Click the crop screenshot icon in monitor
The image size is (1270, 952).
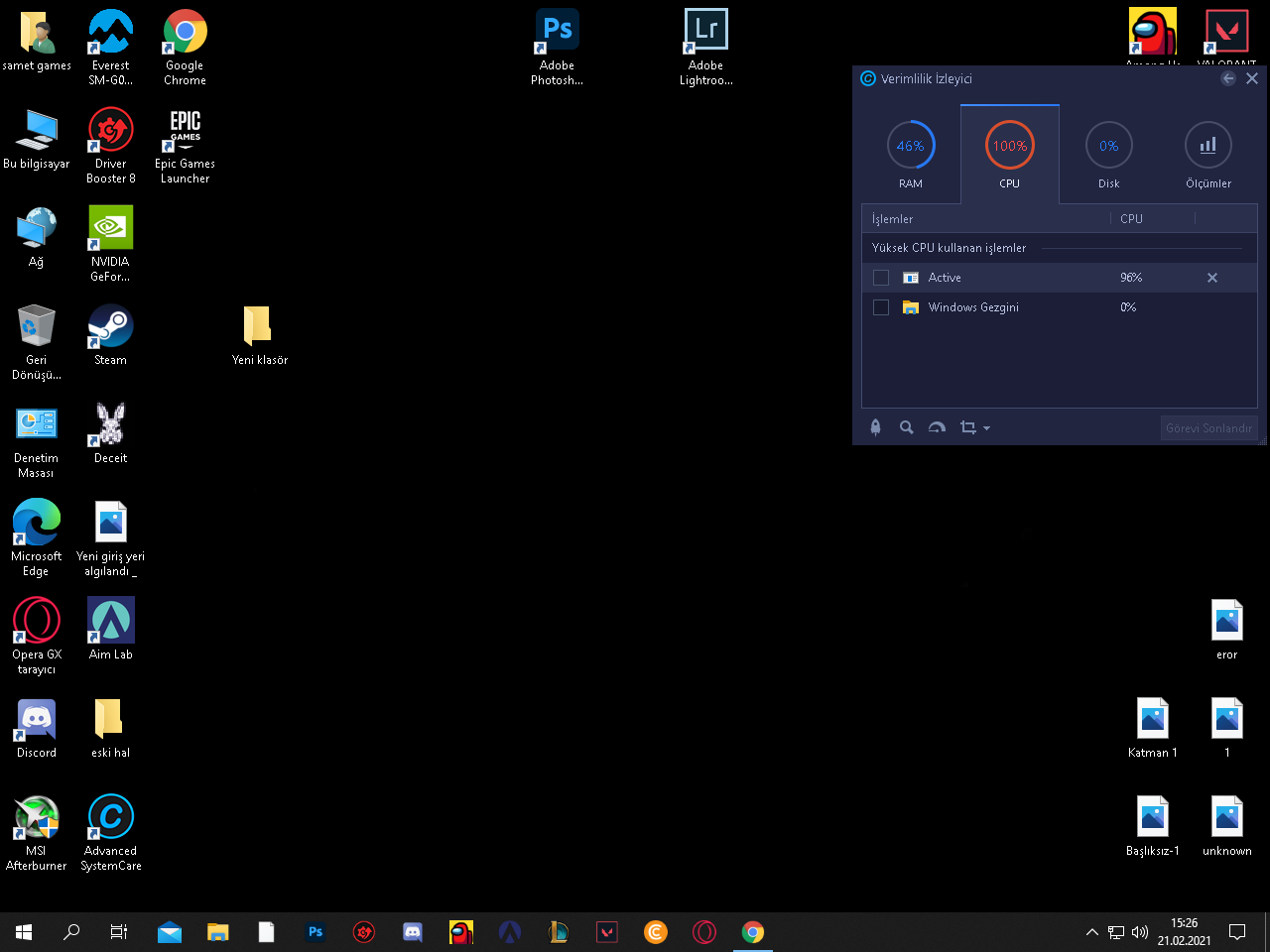967,427
